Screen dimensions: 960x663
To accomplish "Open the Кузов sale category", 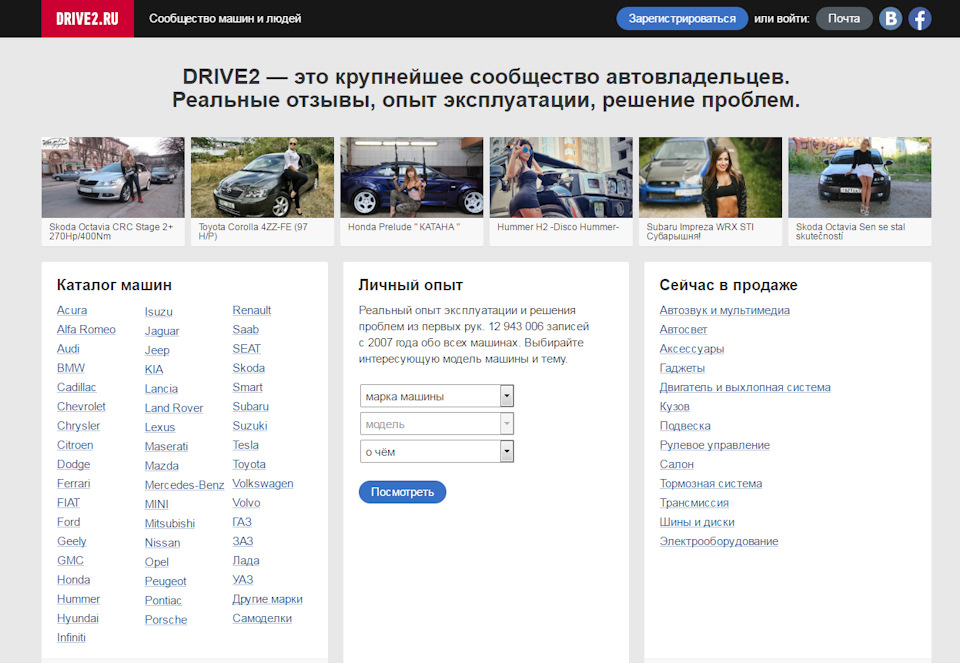I will pos(675,406).
